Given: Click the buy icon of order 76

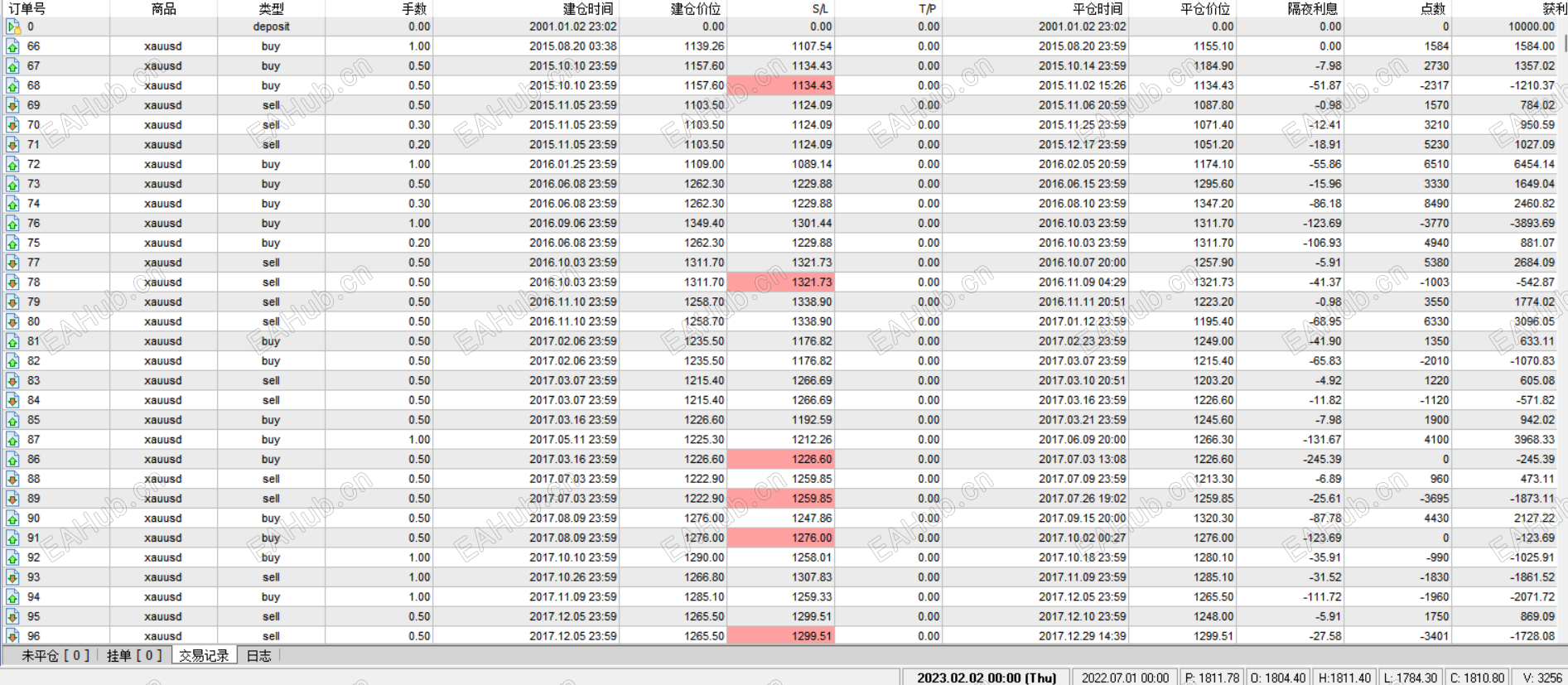Looking at the screenshot, I should point(12,224).
